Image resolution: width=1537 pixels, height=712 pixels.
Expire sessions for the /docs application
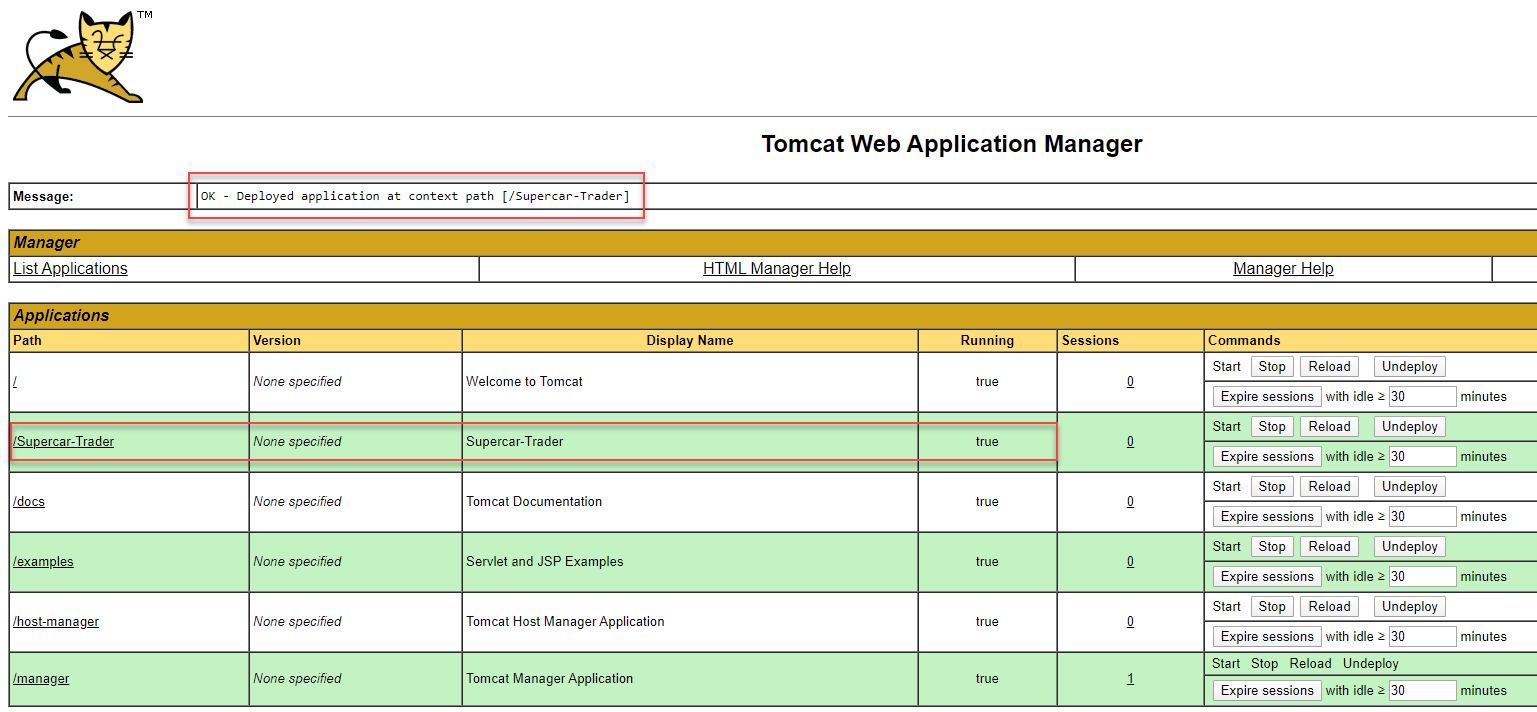pos(1267,517)
